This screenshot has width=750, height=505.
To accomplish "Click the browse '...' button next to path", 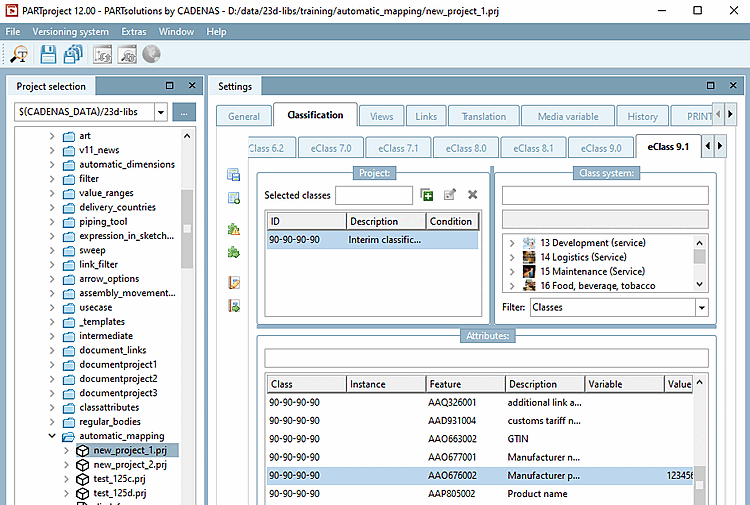I will coord(183,112).
